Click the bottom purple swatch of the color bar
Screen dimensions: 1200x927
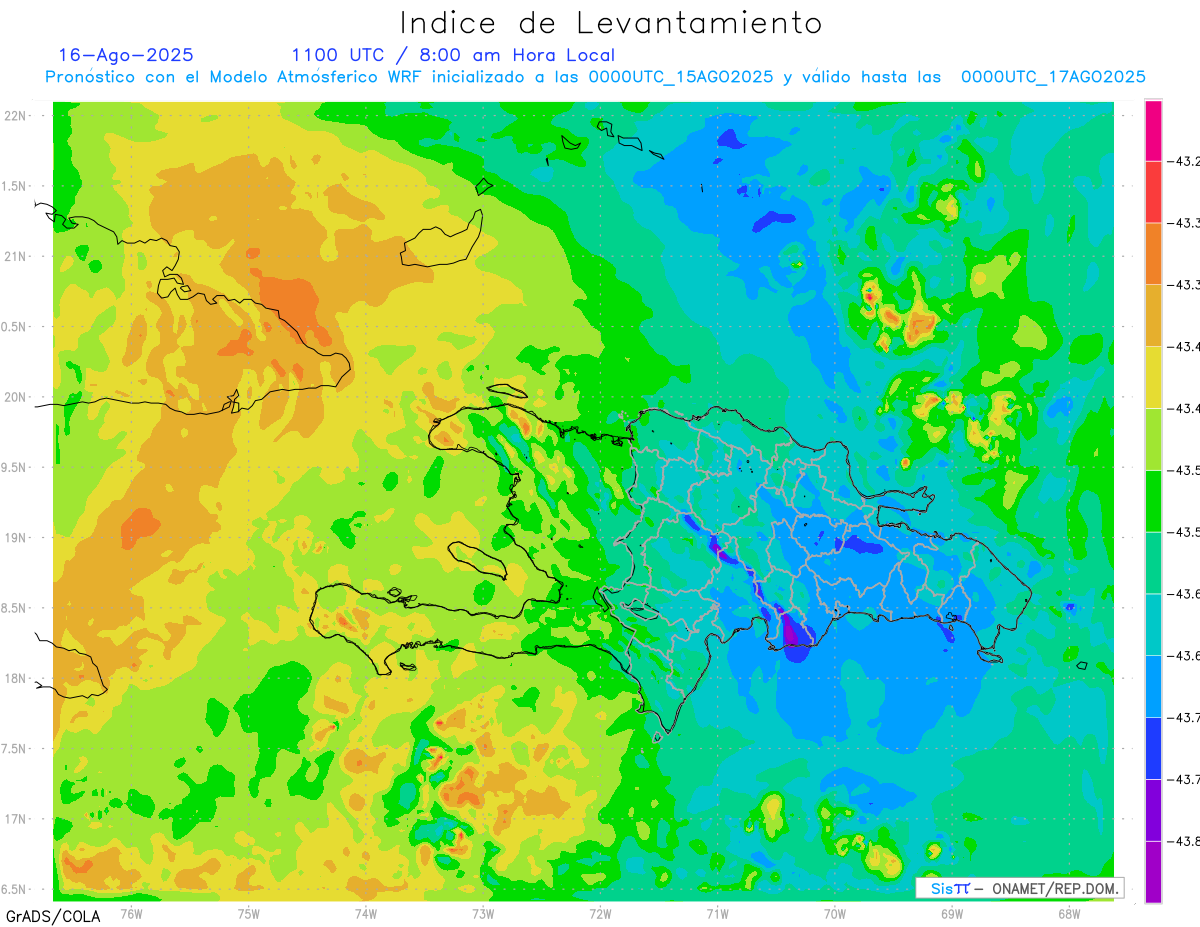pyautogui.click(x=1153, y=871)
